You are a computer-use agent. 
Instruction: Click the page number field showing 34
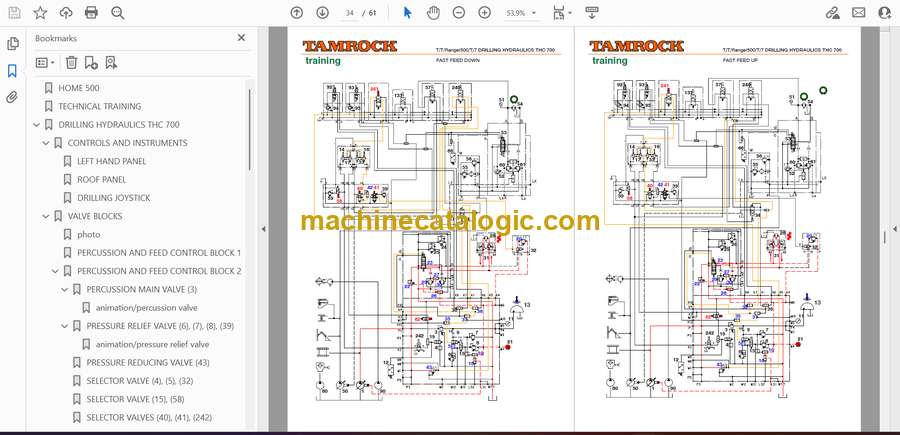(x=350, y=13)
